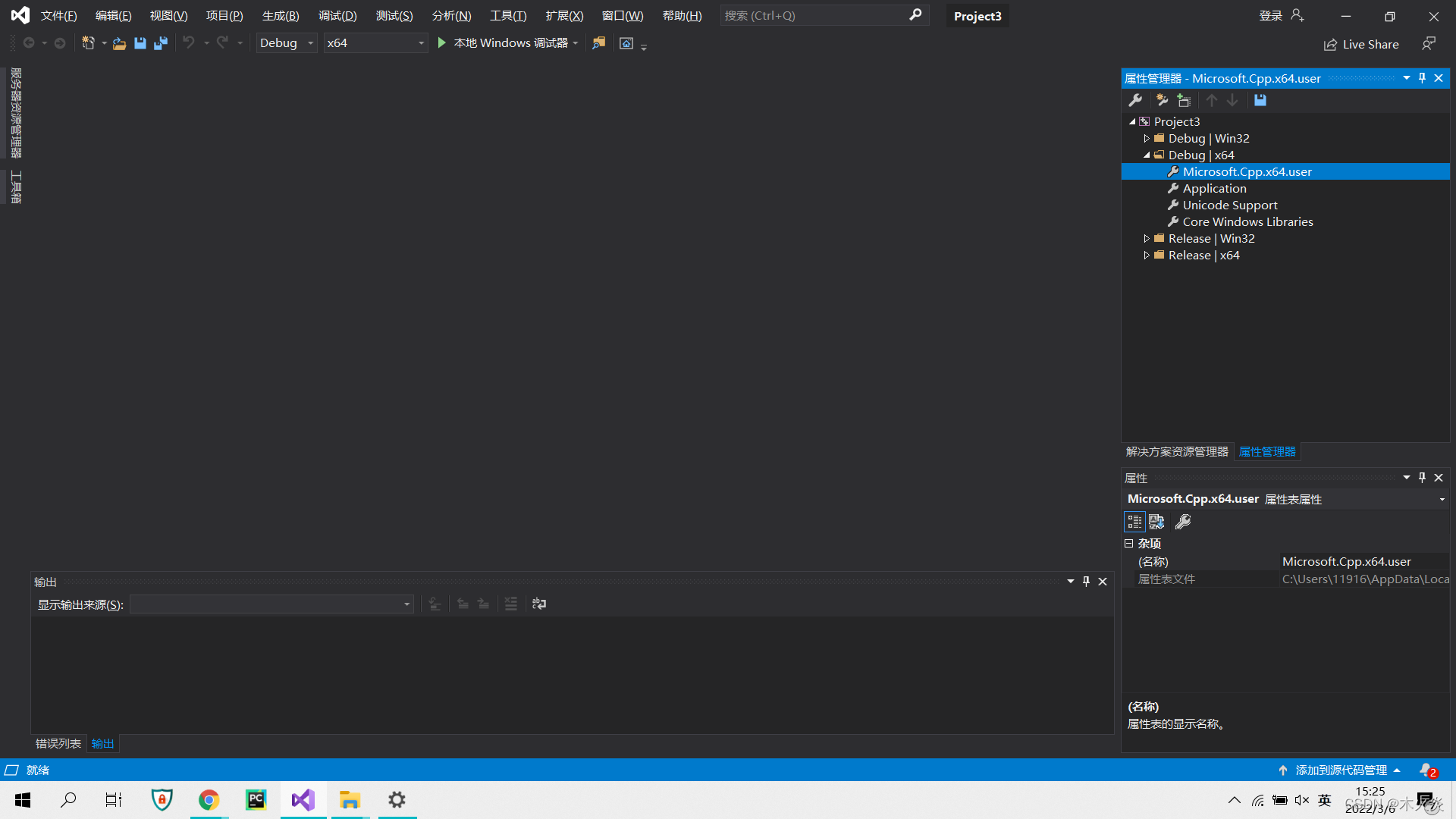Click the Property Manager save icon
Screen dimensions: 1456x819
click(x=1260, y=100)
